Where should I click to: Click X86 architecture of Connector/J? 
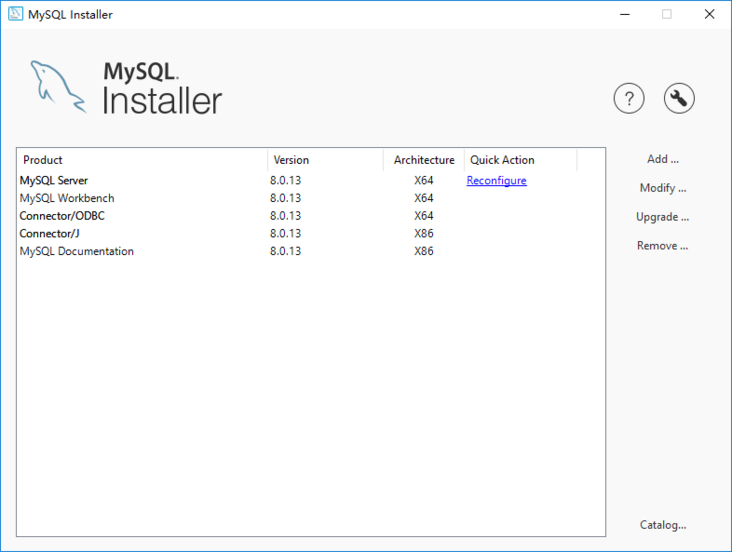tap(423, 234)
